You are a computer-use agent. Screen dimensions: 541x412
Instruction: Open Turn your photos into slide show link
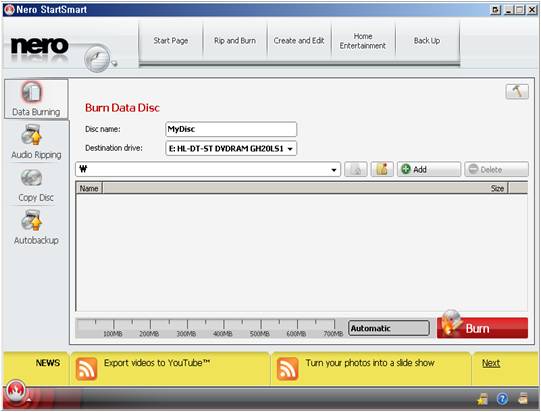tap(370, 363)
